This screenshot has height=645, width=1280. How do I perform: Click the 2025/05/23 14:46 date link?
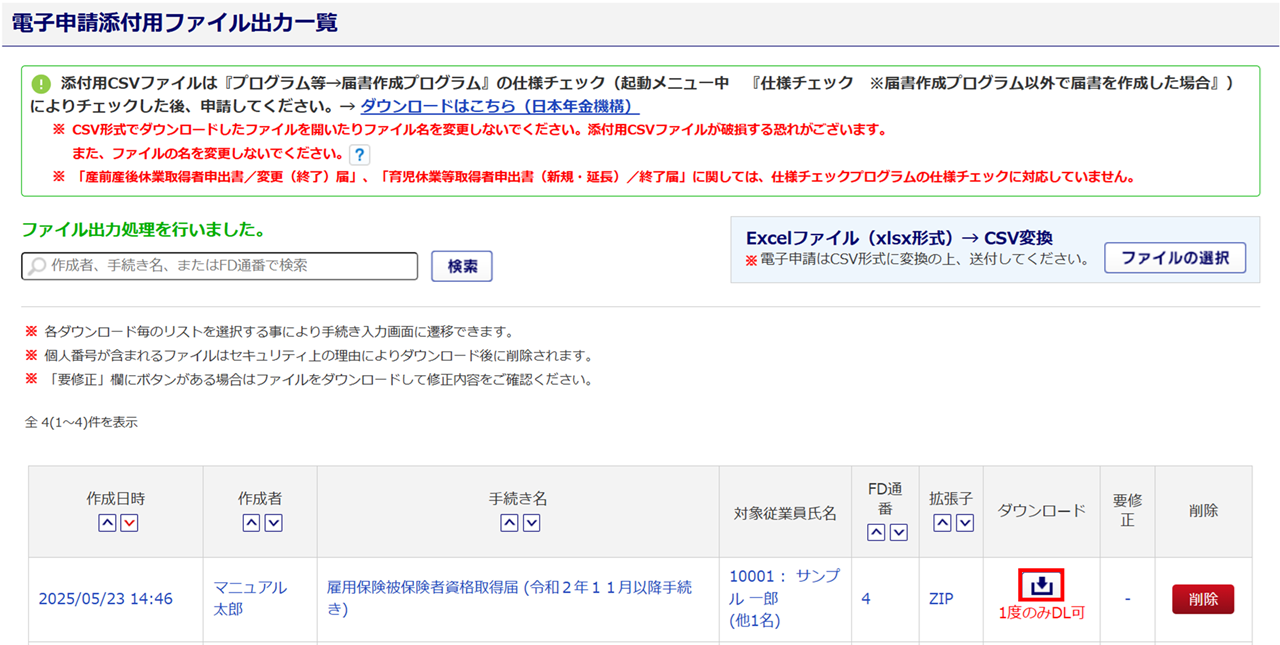105,599
